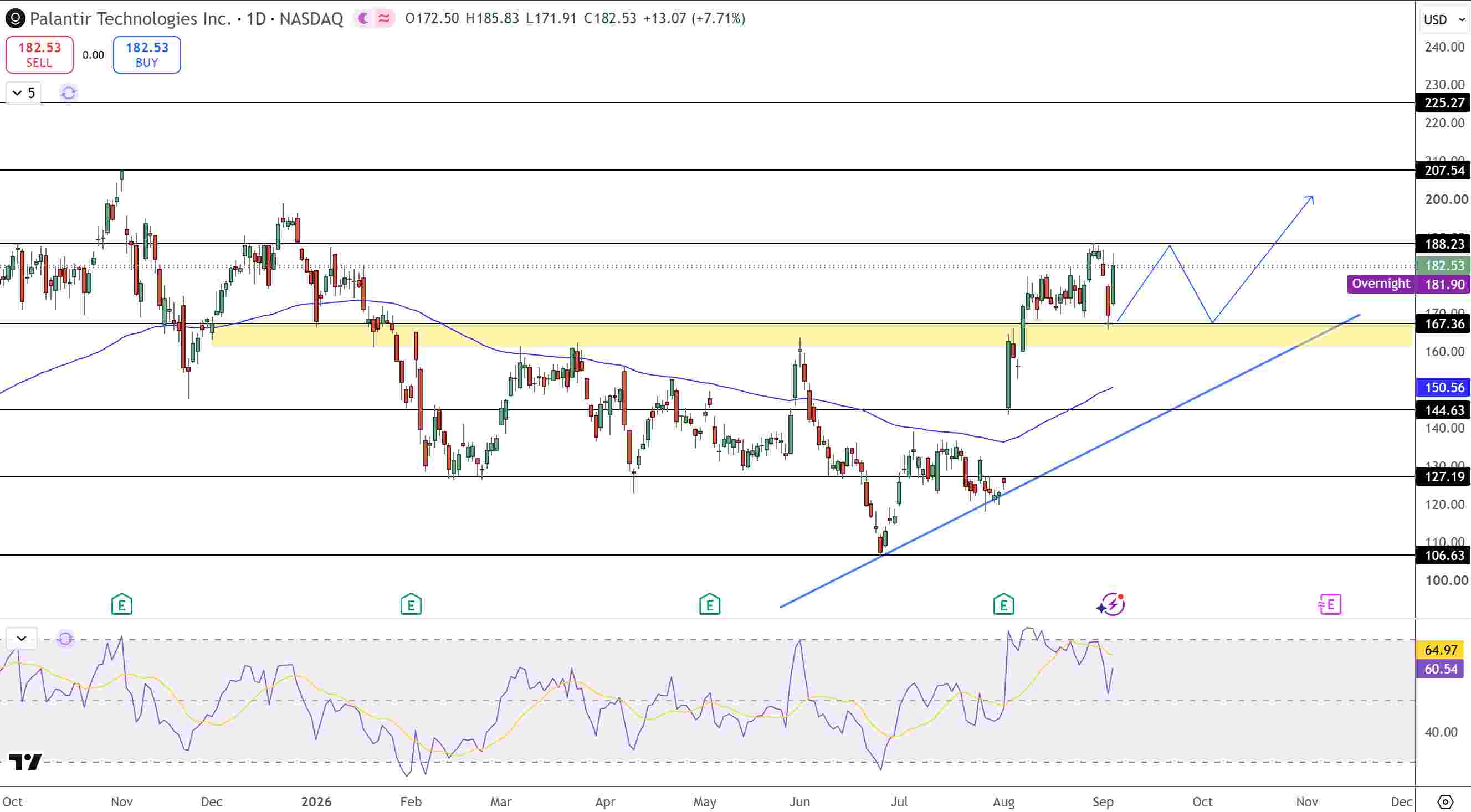Screen dimensions: 1471x812
Task: Click the September lightning news event icon
Action: (x=1111, y=604)
